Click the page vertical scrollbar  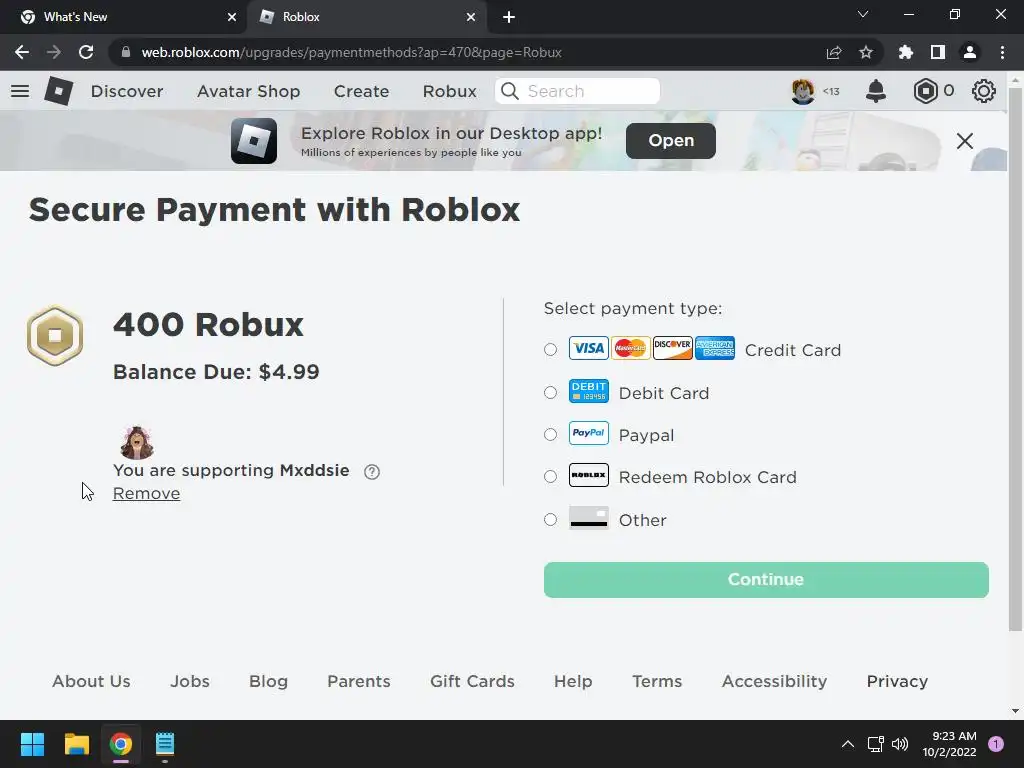[x=1015, y=359]
